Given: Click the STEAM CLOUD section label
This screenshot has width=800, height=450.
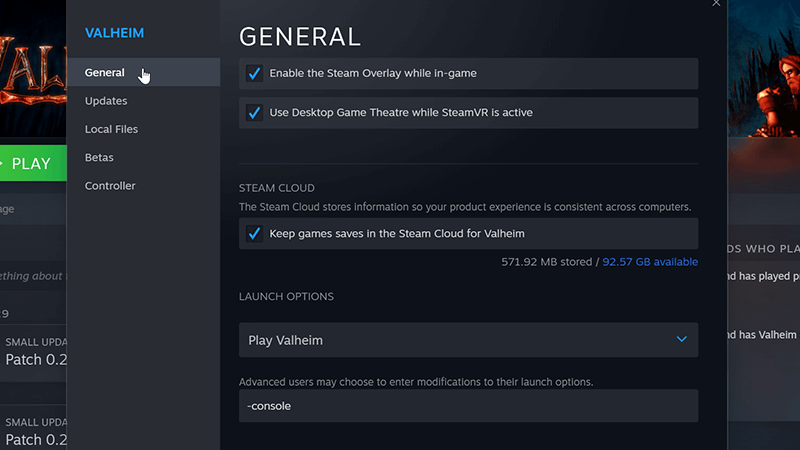Looking at the screenshot, I should coord(277,188).
